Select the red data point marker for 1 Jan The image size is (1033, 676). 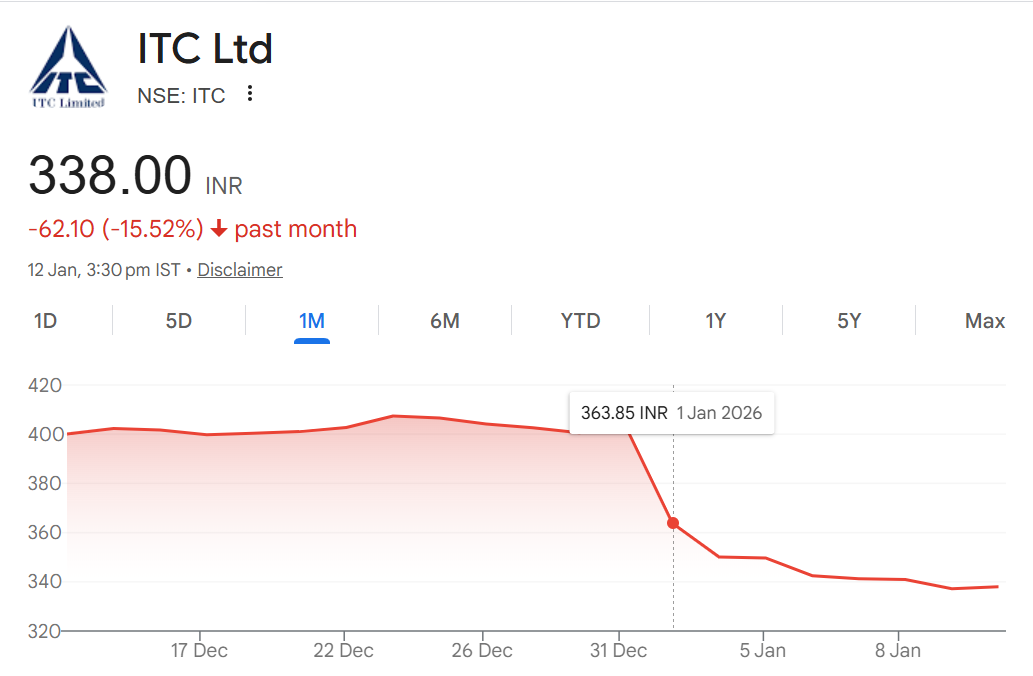tap(673, 523)
